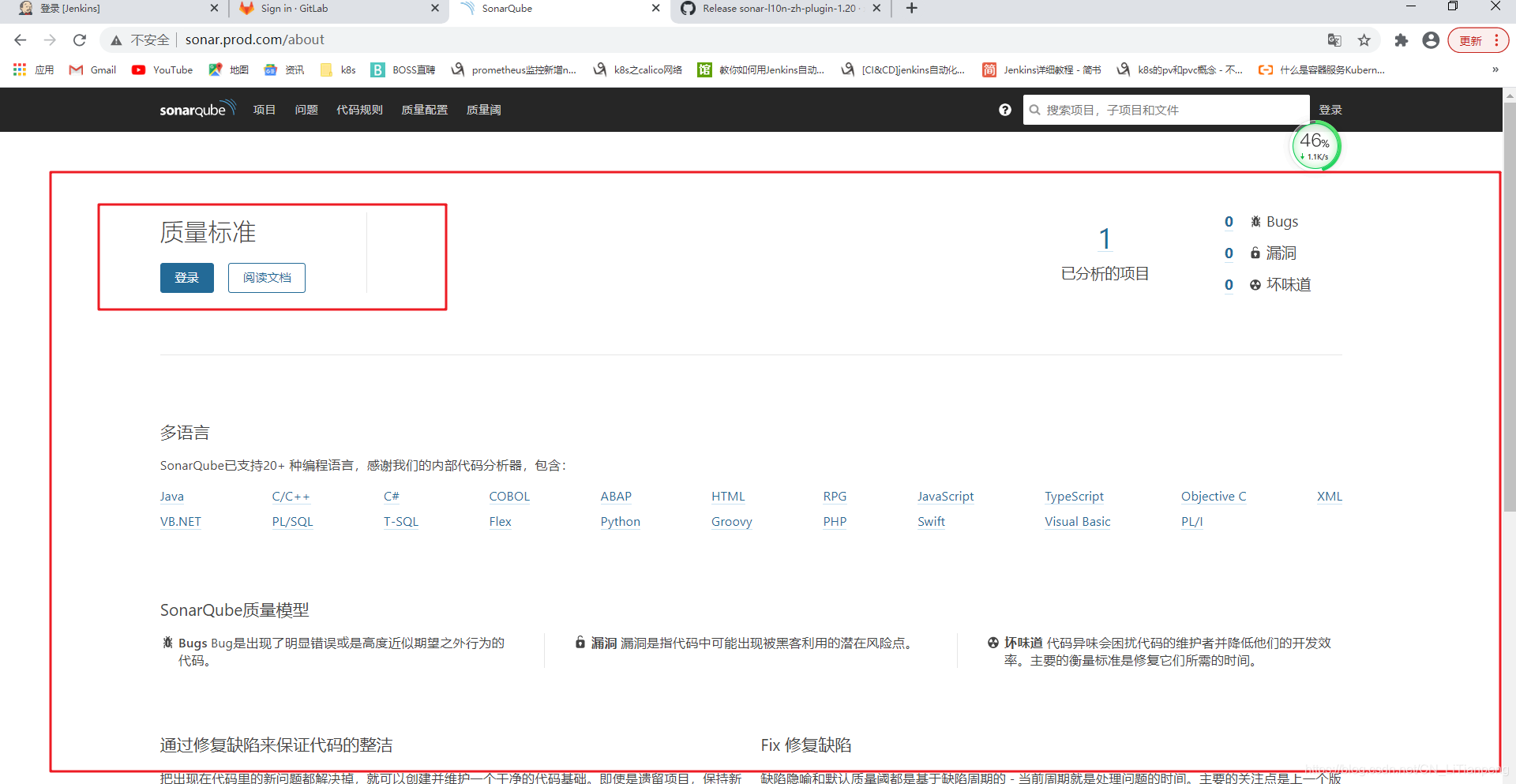Click the vertical page scrollbar
This screenshot has width=1516, height=784.
[x=1510, y=308]
